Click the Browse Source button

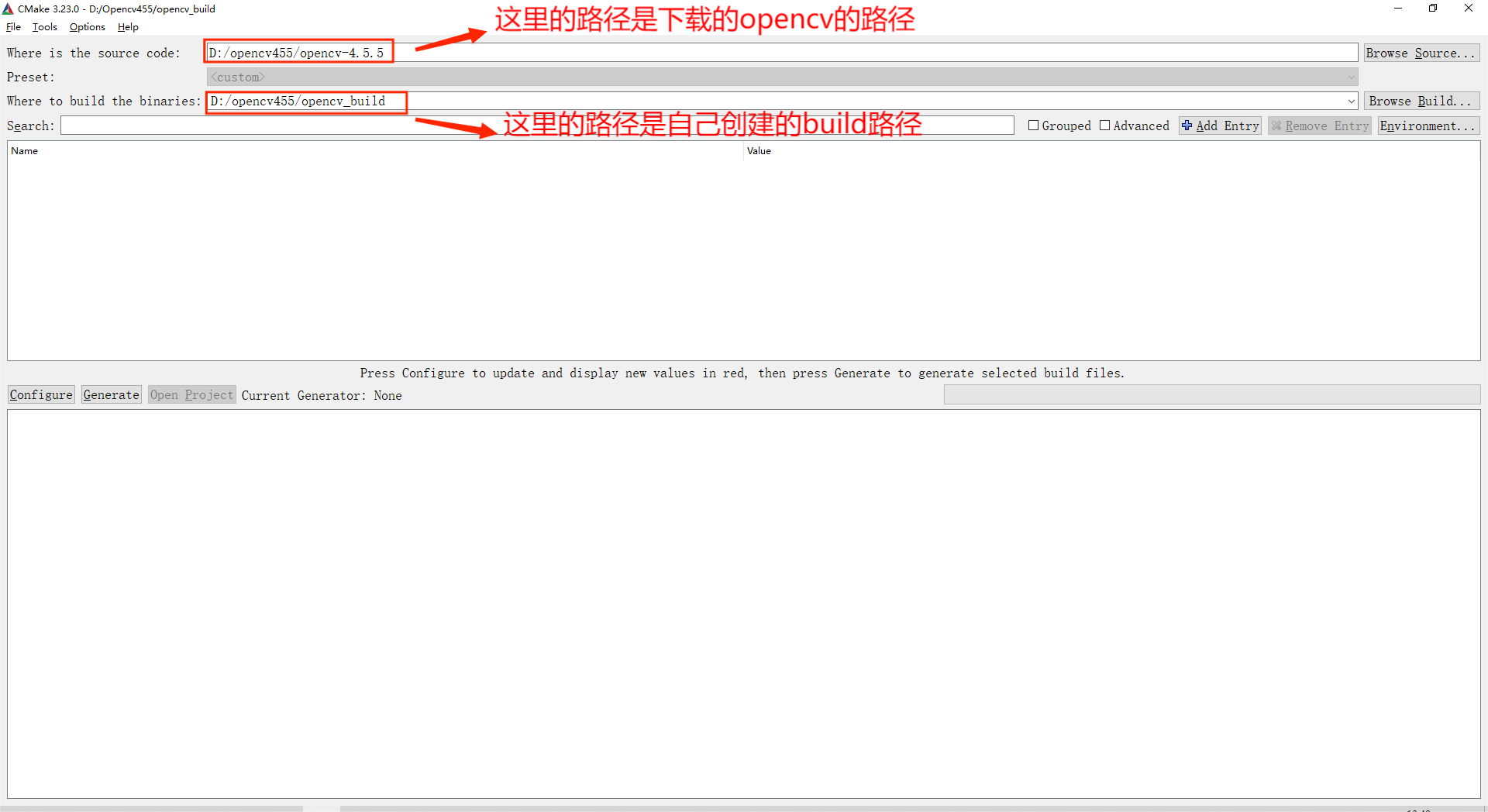point(1421,53)
